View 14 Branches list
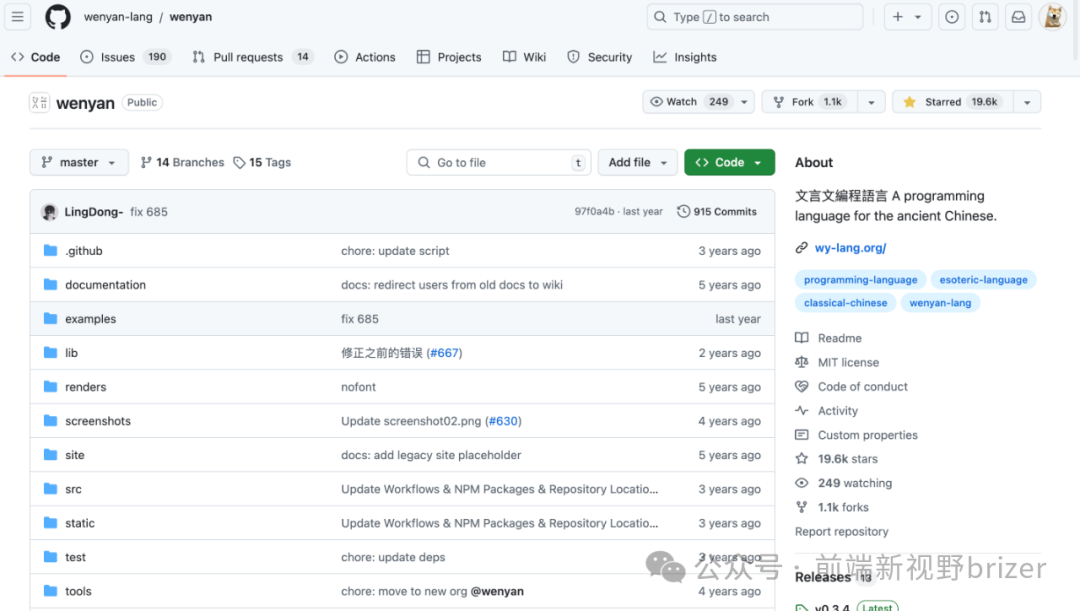 (182, 163)
